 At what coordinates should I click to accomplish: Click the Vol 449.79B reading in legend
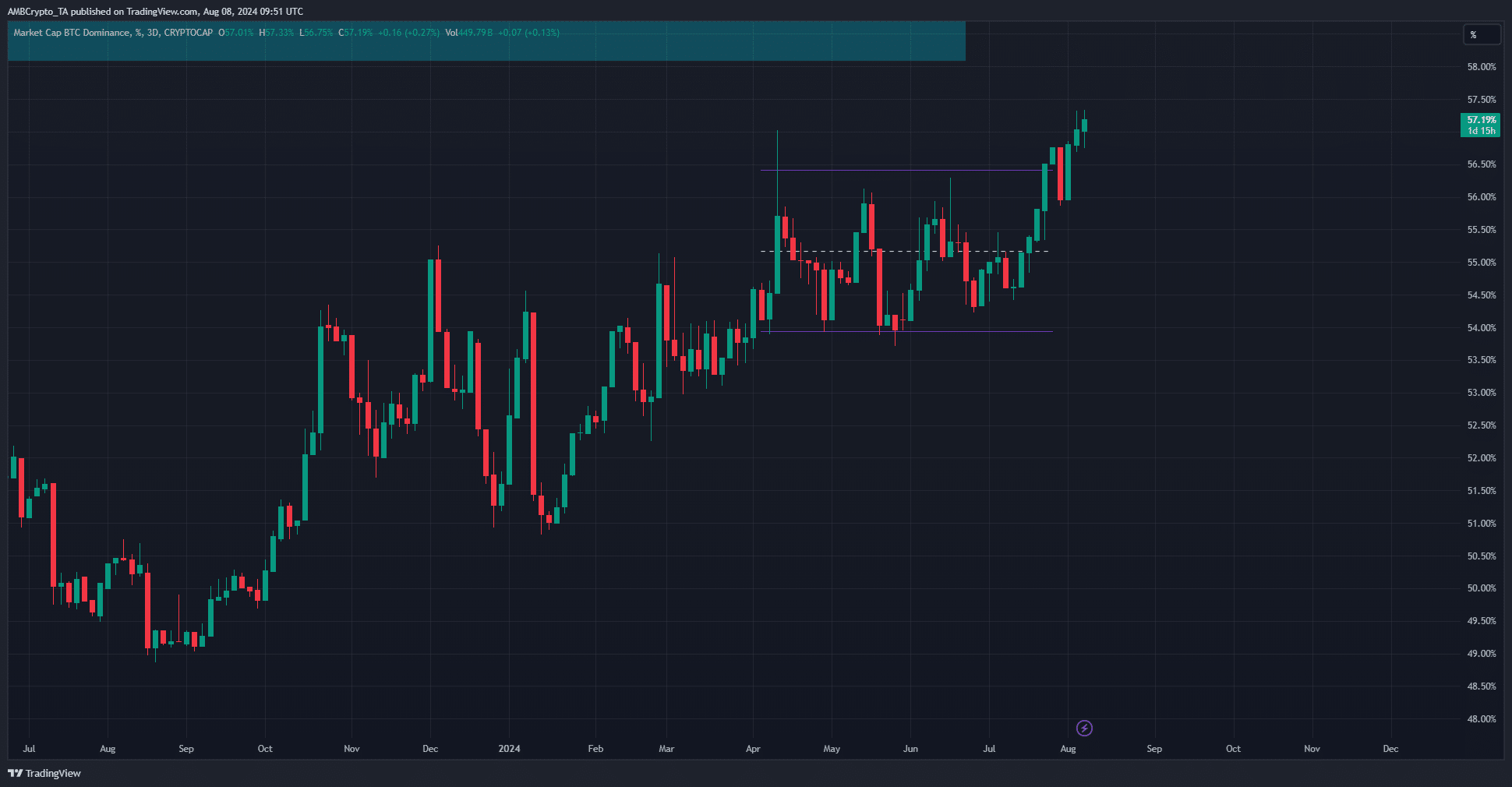pos(468,33)
